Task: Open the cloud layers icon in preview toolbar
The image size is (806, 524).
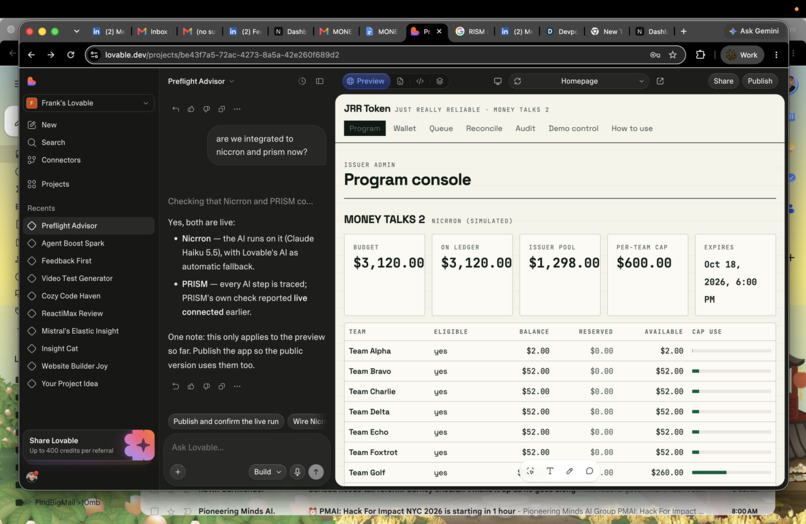Action: point(439,81)
